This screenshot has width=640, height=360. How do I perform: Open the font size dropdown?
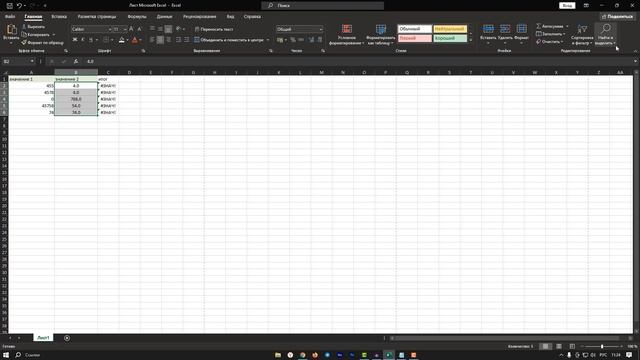click(124, 29)
